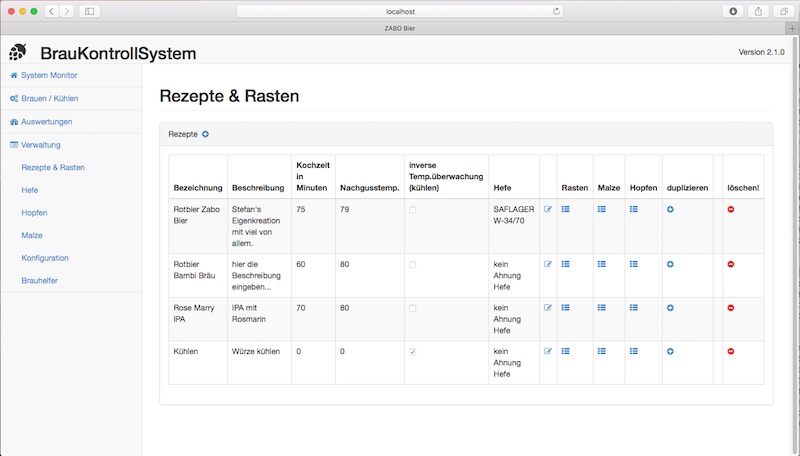Edit the Kühlen recipe
The image size is (800, 456).
(x=548, y=351)
